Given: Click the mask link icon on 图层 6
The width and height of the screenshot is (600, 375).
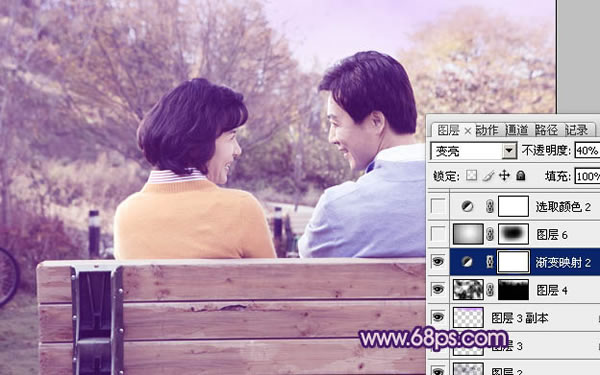Looking at the screenshot, I should click(x=490, y=234).
